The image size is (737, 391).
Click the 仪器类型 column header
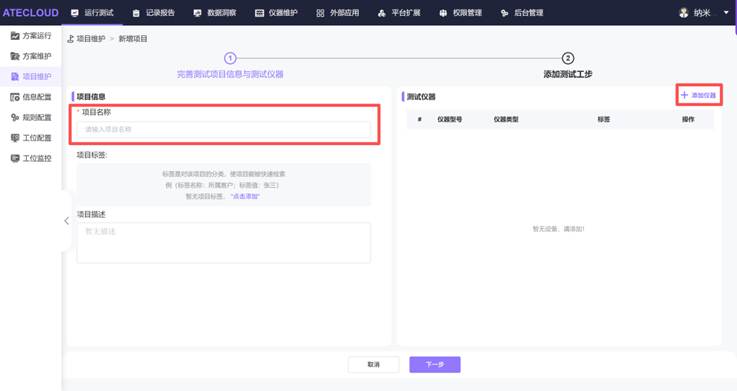pos(506,119)
